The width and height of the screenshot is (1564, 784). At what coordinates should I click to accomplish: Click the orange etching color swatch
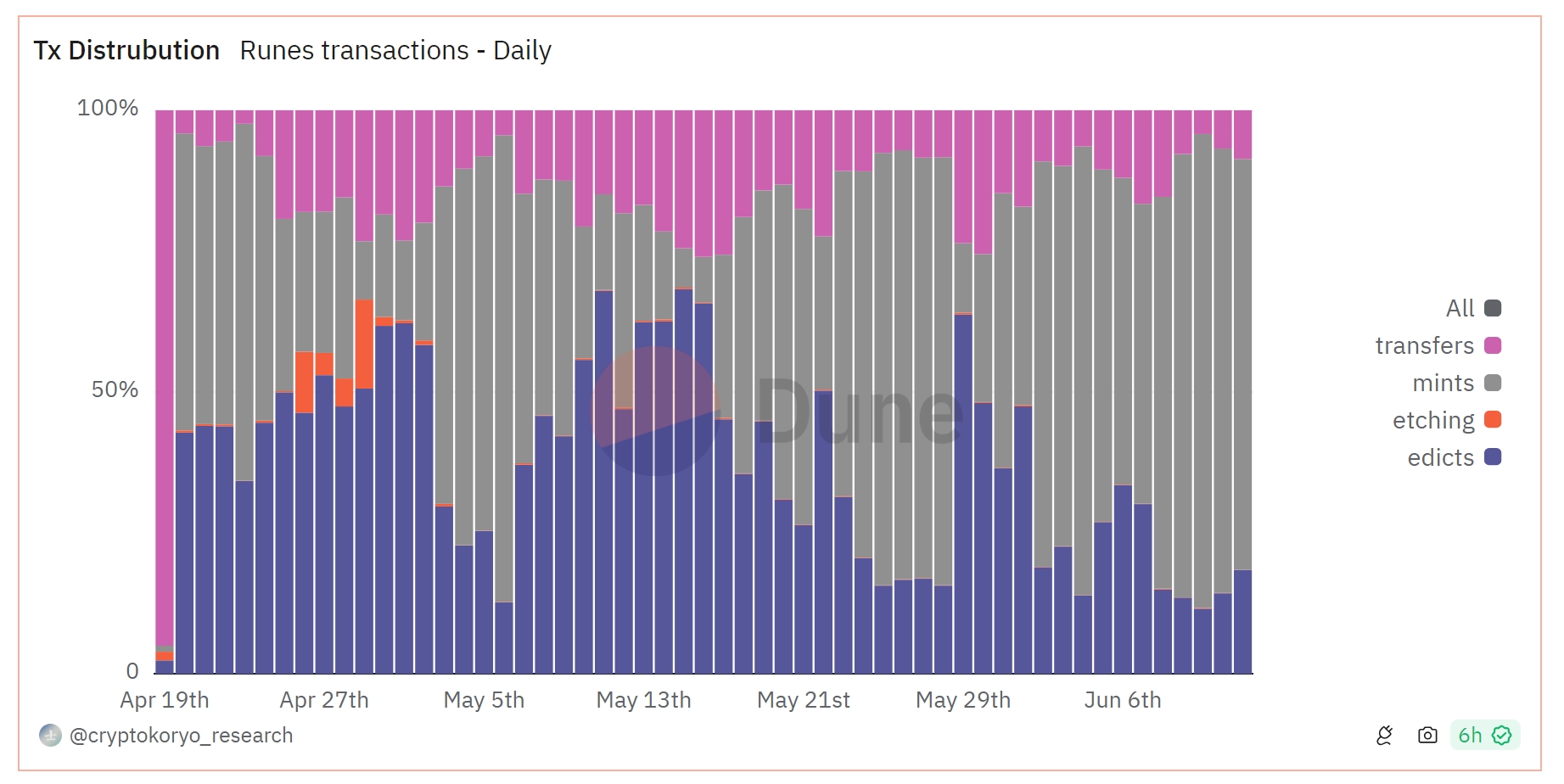pos(1493,419)
